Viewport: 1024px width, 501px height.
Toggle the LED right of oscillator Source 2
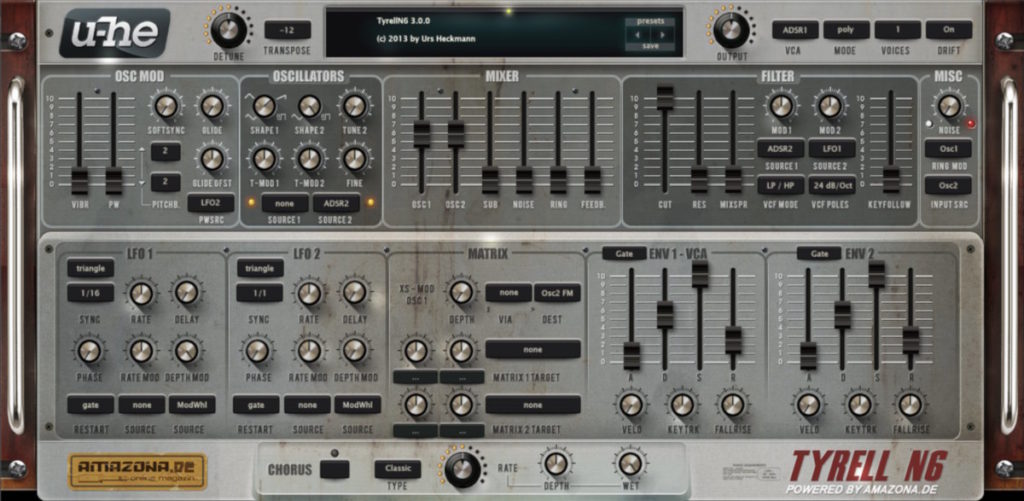point(370,202)
